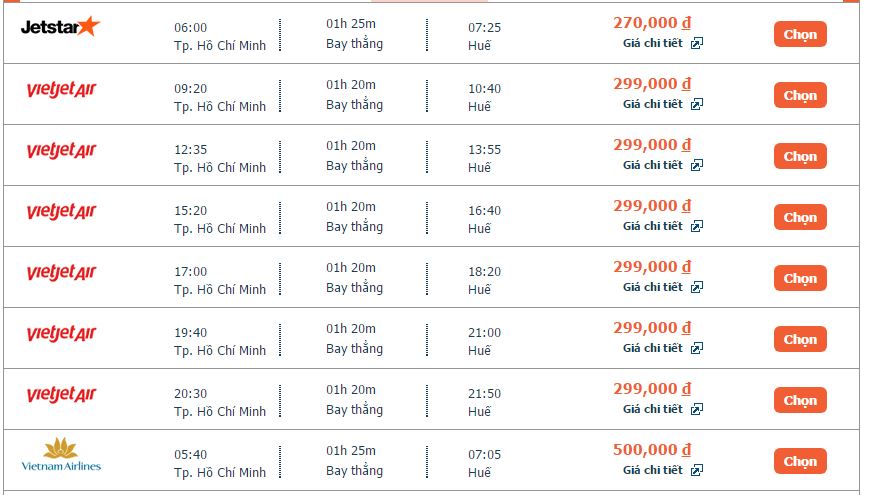872x495 pixels.
Task: Open price detail icon for VietJet 17:00 flight
Action: [x=696, y=288]
